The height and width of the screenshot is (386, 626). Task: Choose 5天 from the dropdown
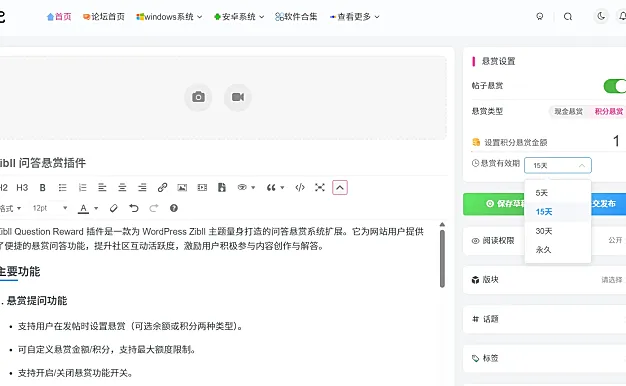click(x=558, y=193)
